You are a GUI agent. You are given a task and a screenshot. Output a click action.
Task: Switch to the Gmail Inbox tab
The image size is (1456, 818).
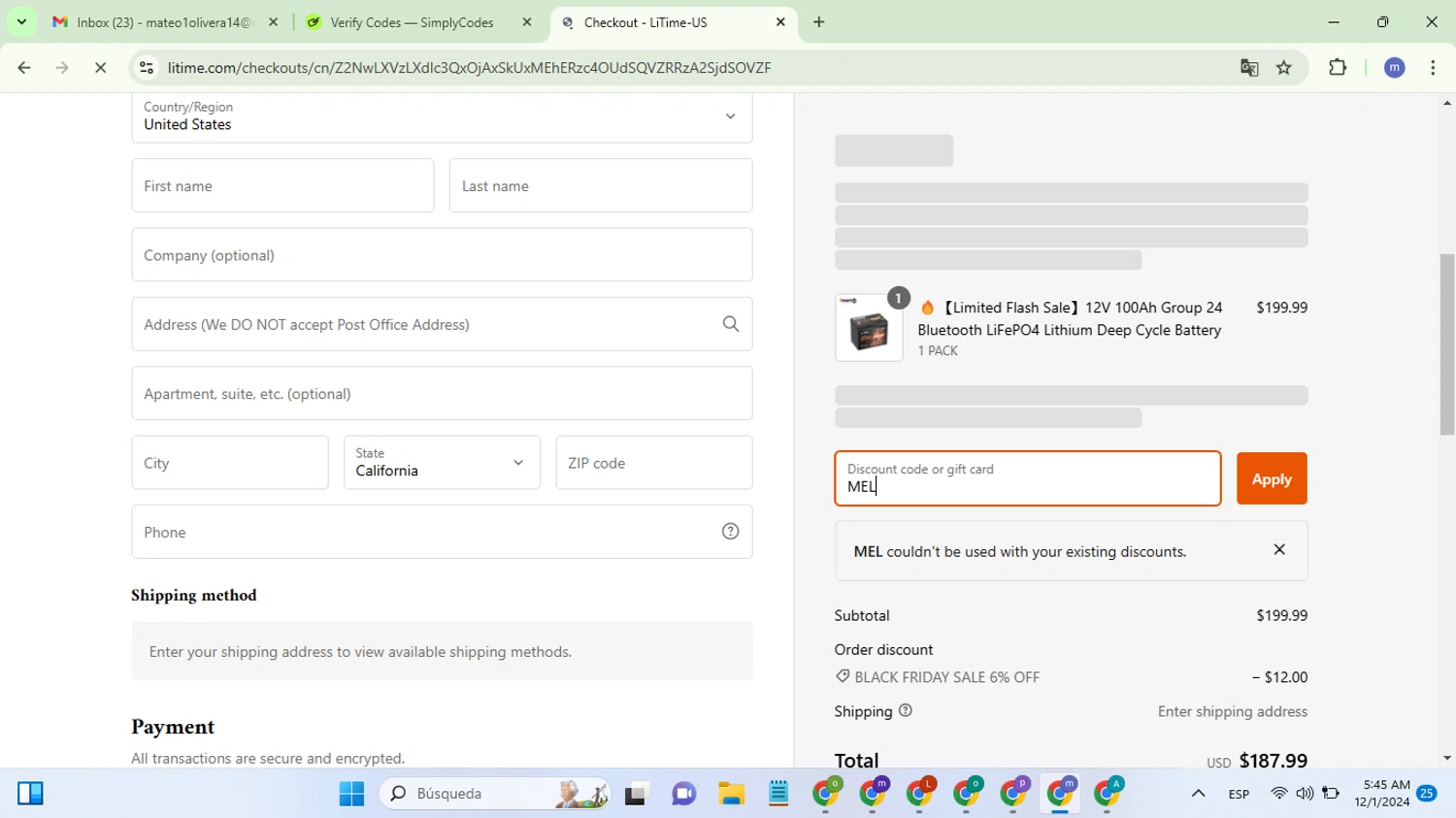point(165,21)
